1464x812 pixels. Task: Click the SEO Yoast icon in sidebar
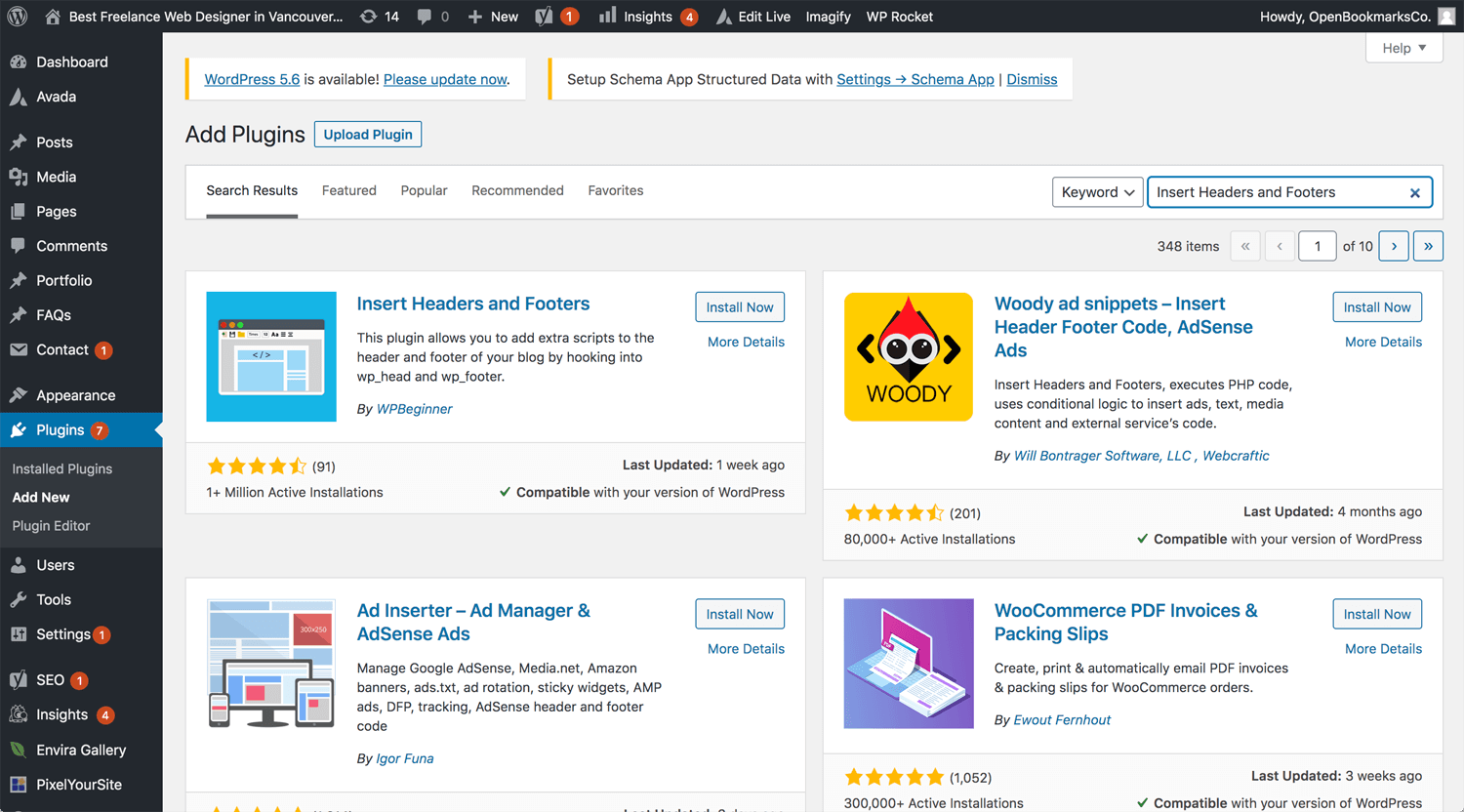(x=19, y=680)
